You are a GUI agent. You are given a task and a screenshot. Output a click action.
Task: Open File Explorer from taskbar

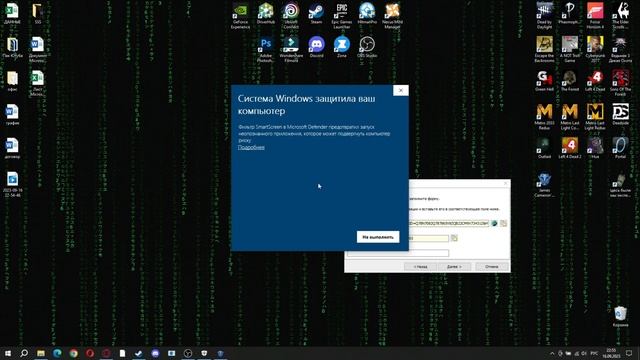(41, 353)
